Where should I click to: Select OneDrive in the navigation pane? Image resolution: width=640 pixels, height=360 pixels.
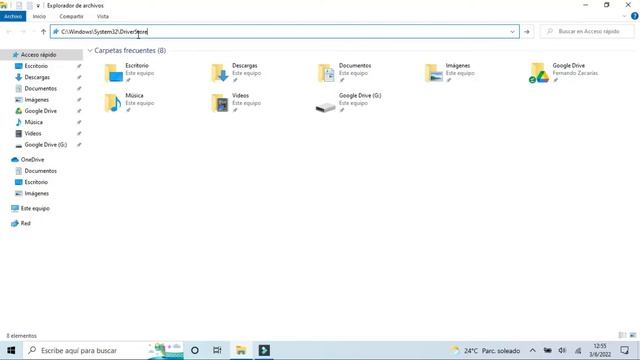pyautogui.click(x=32, y=160)
